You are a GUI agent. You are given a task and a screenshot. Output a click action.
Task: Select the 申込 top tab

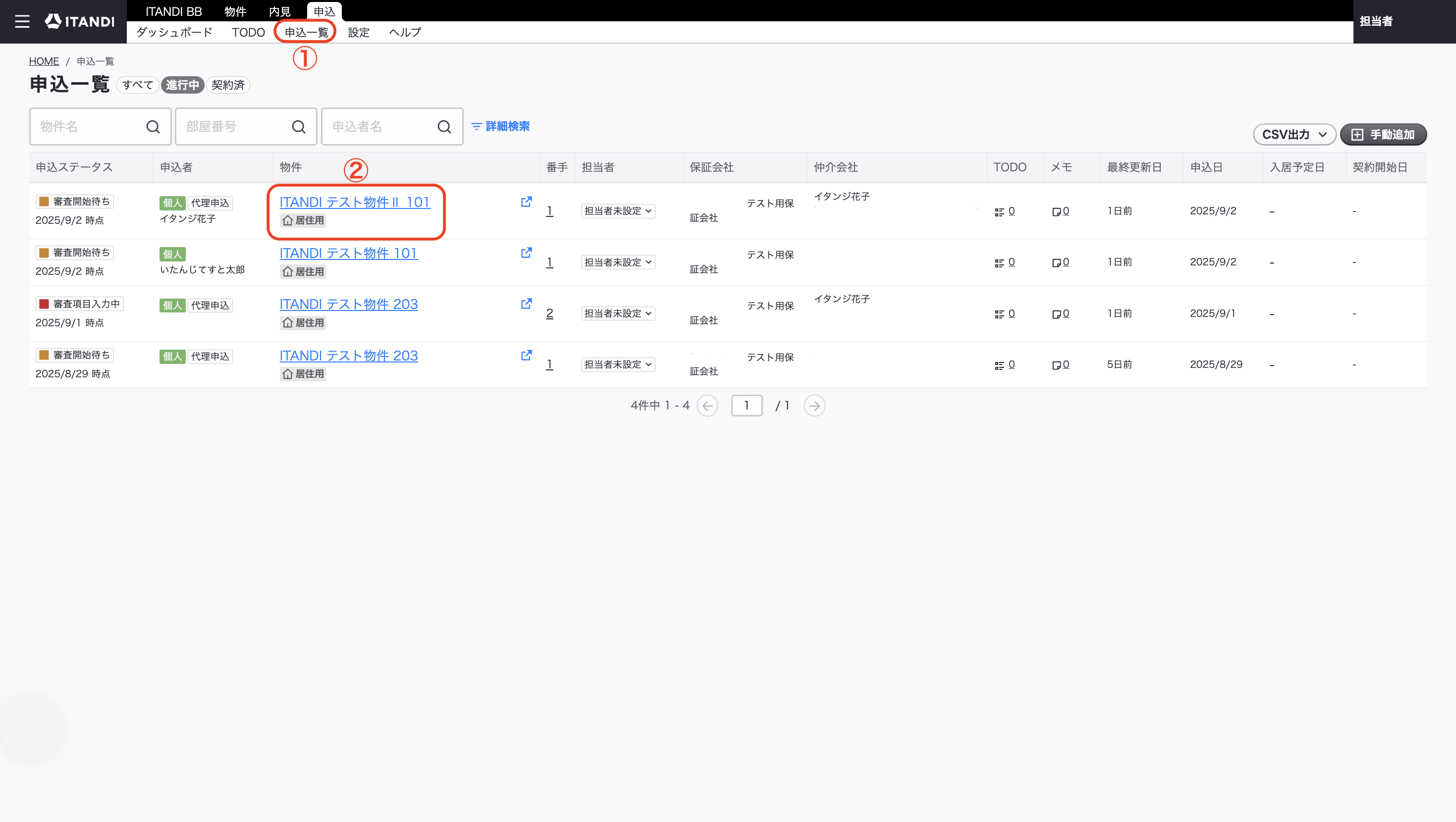tap(324, 11)
